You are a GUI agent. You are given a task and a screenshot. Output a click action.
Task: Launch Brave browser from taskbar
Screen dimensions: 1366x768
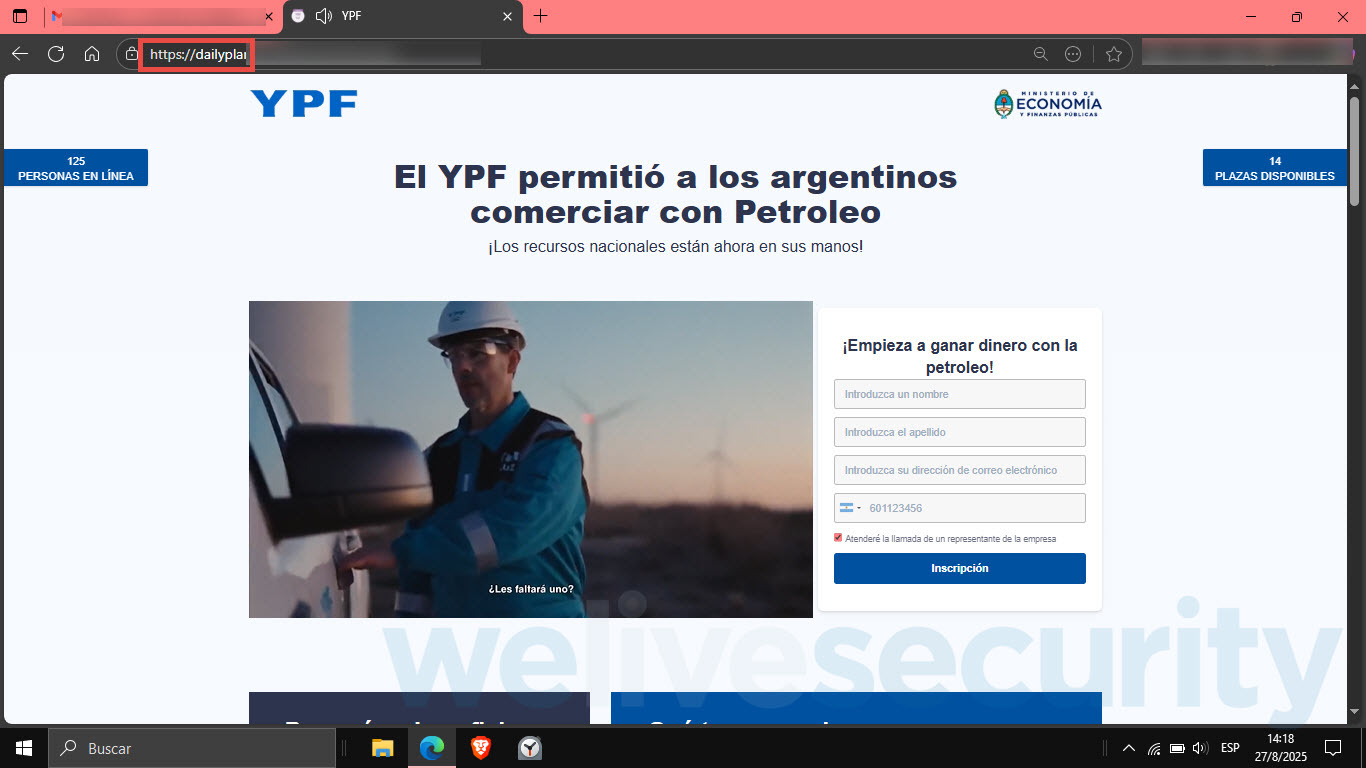(x=481, y=748)
